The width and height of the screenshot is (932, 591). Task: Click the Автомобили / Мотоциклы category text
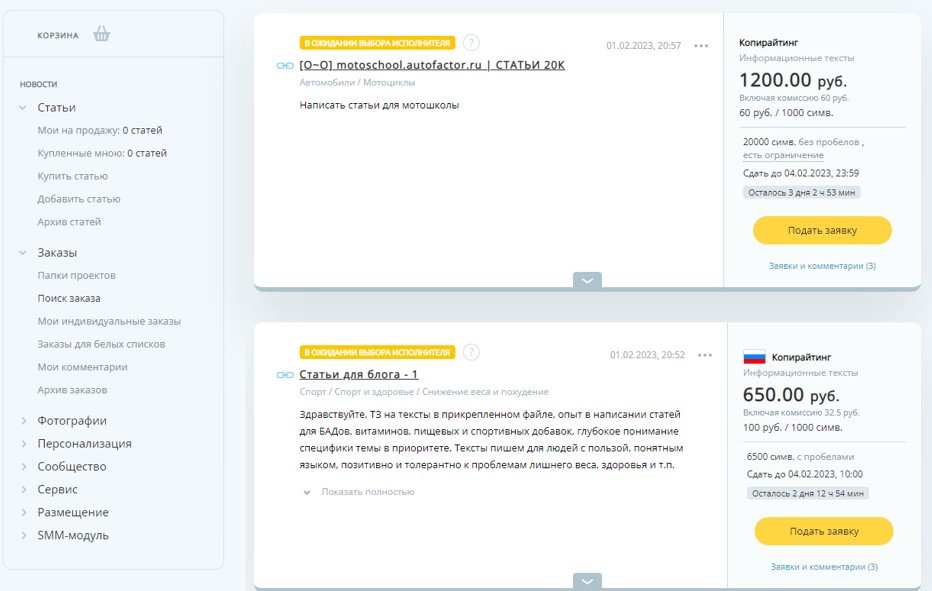pyautogui.click(x=357, y=83)
